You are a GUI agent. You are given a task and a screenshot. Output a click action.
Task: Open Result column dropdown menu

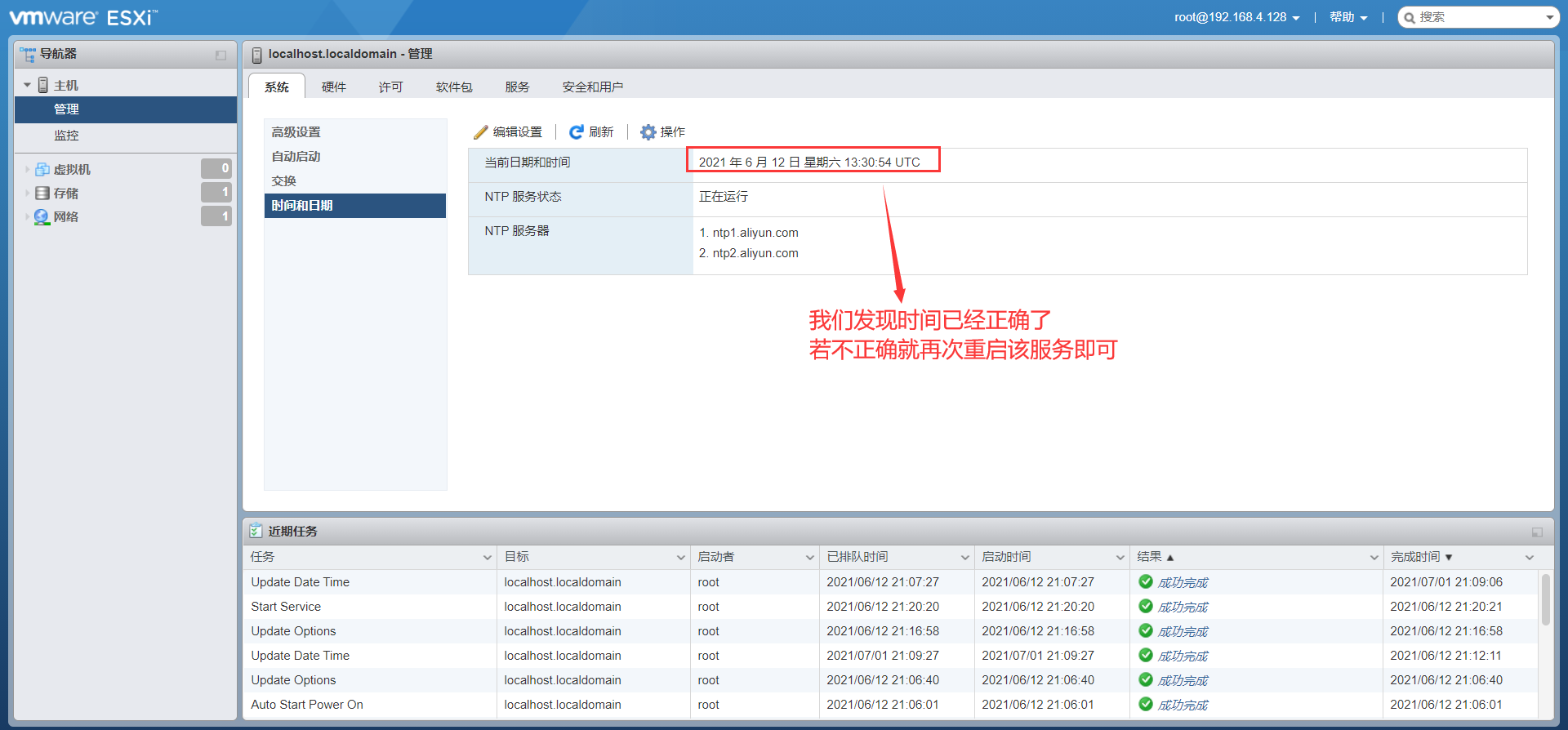pos(1374,557)
